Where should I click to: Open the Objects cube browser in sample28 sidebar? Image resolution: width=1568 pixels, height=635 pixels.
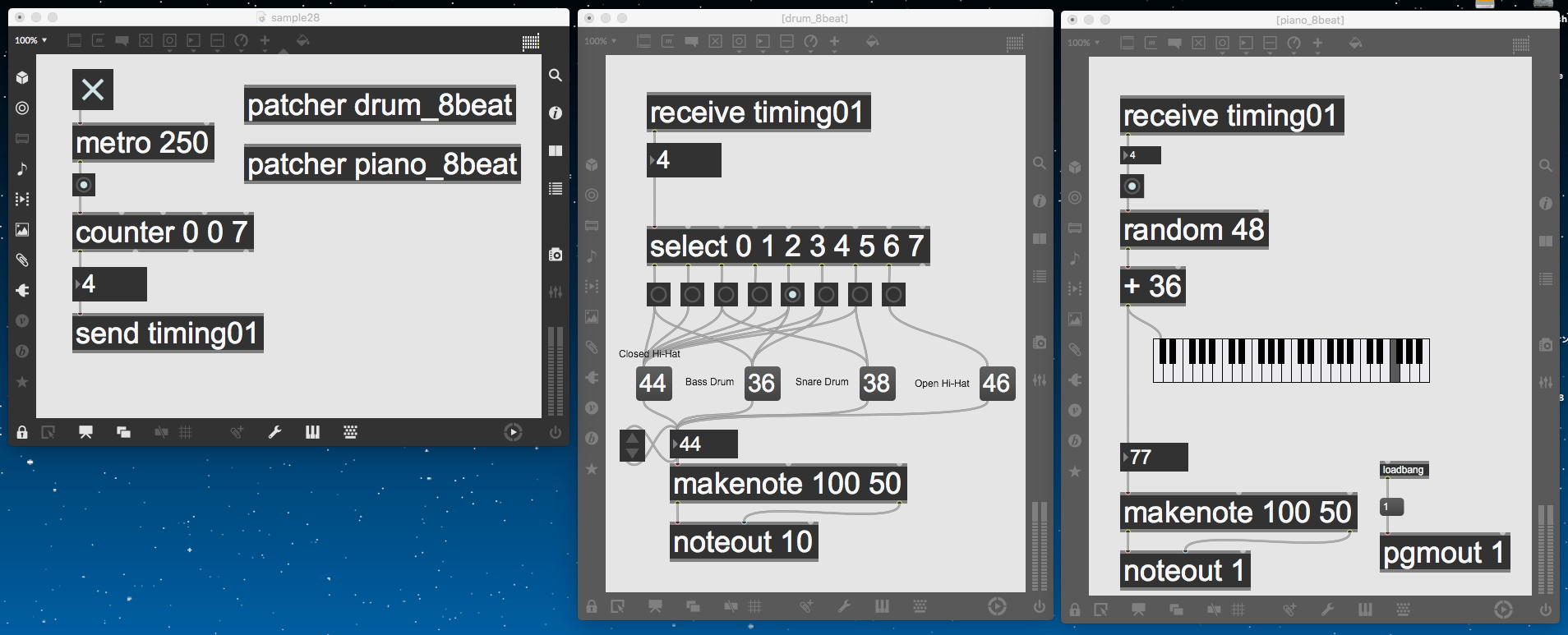point(22,77)
